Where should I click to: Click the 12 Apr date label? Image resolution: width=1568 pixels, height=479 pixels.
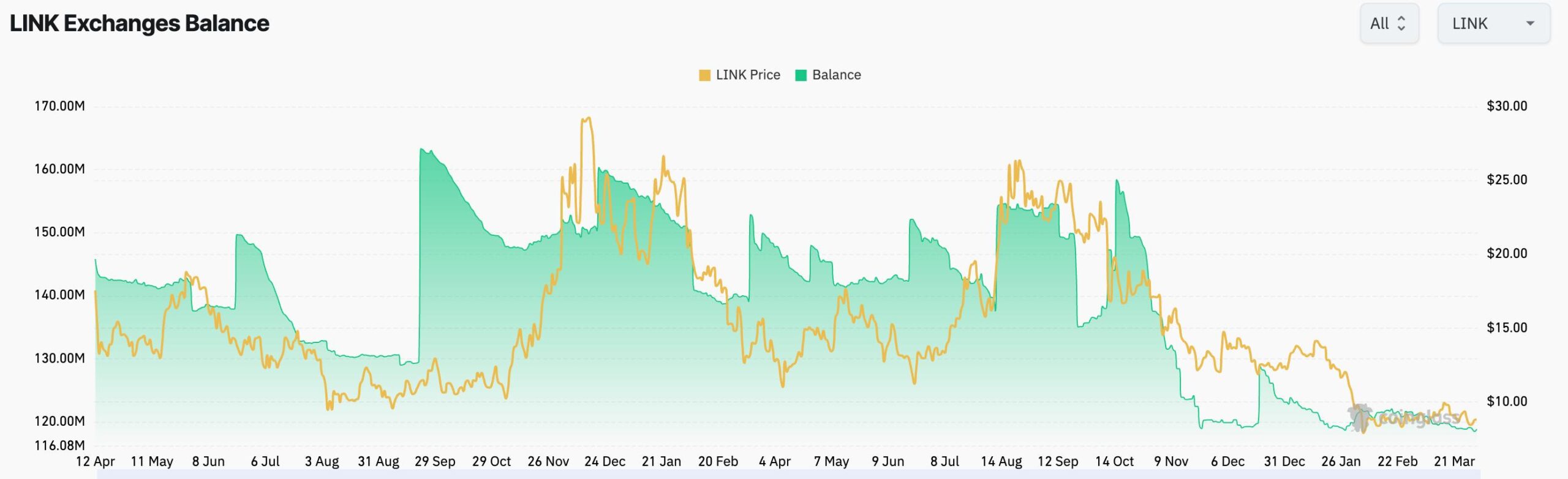click(x=96, y=461)
